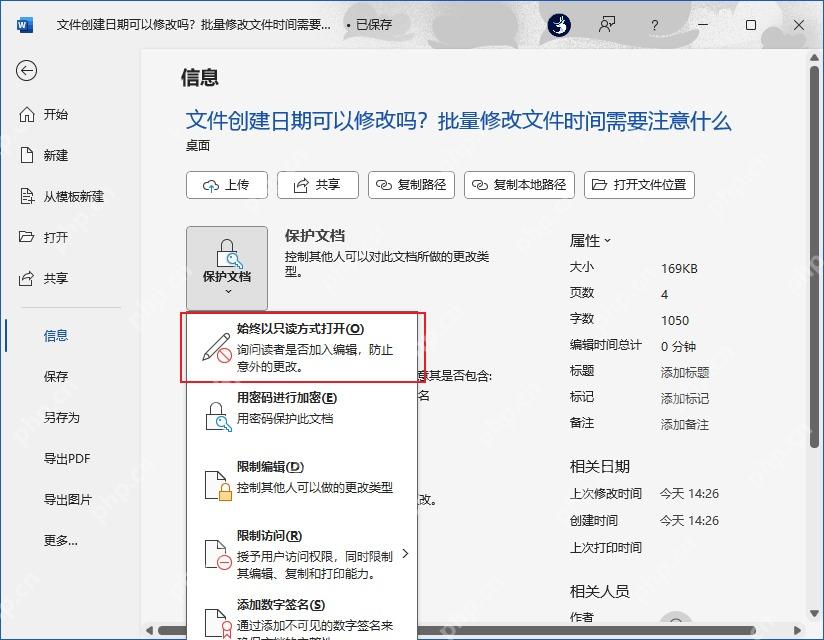The width and height of the screenshot is (824, 640).
Task: Select 导出PDF in the sidebar
Action: 67,458
